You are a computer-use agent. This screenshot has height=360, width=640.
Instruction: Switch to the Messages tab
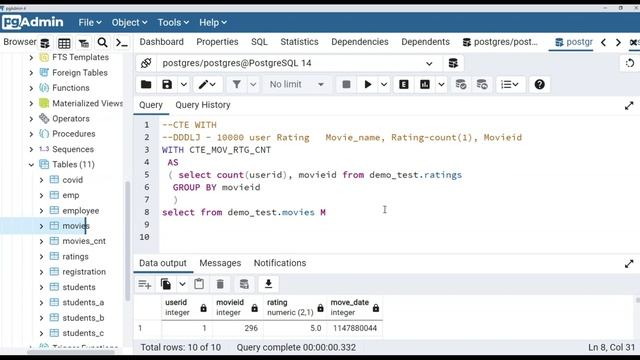tap(220, 263)
